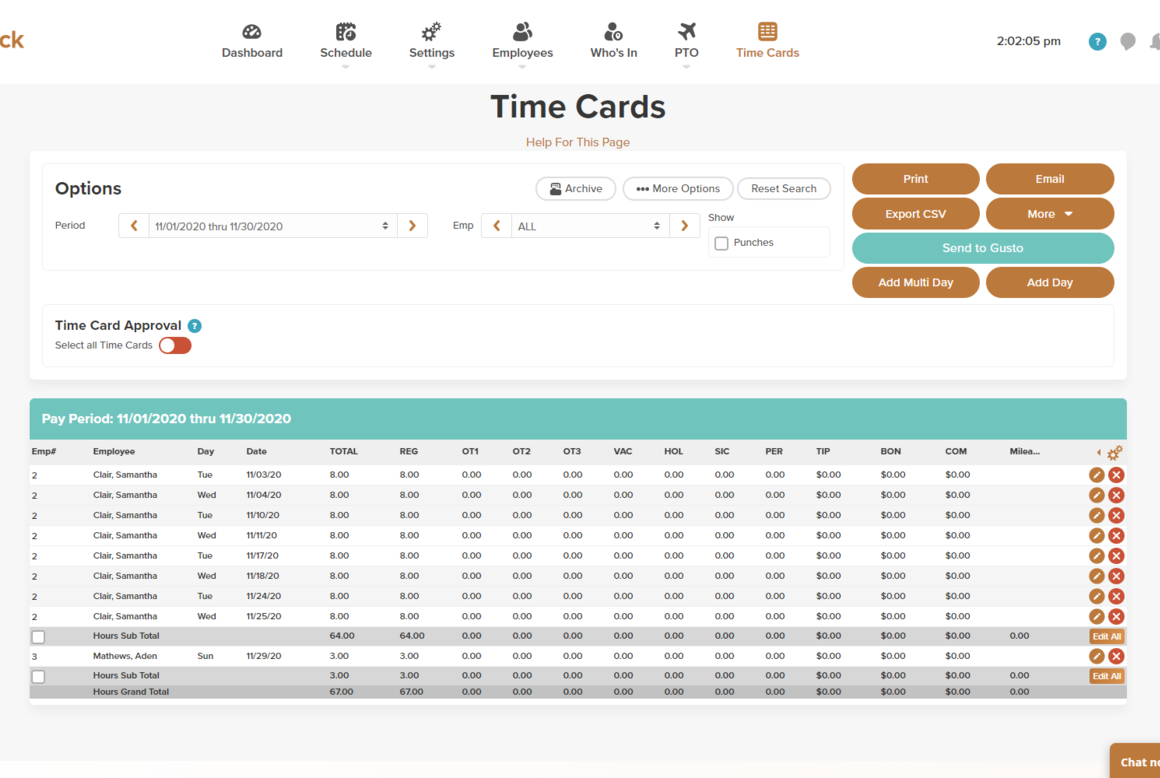This screenshot has width=1160, height=778.
Task: Click Time Card Approval help icon
Action: point(195,325)
